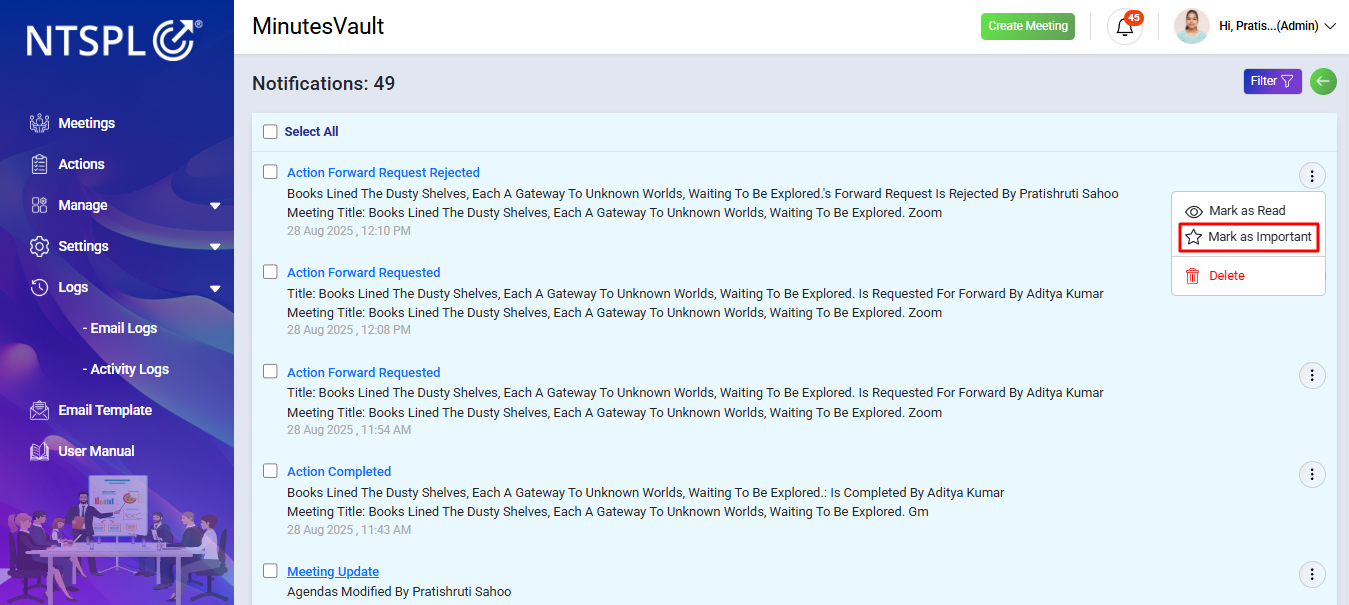This screenshot has width=1349, height=605.
Task: Open the Meetings sidebar icon
Action: [40, 123]
